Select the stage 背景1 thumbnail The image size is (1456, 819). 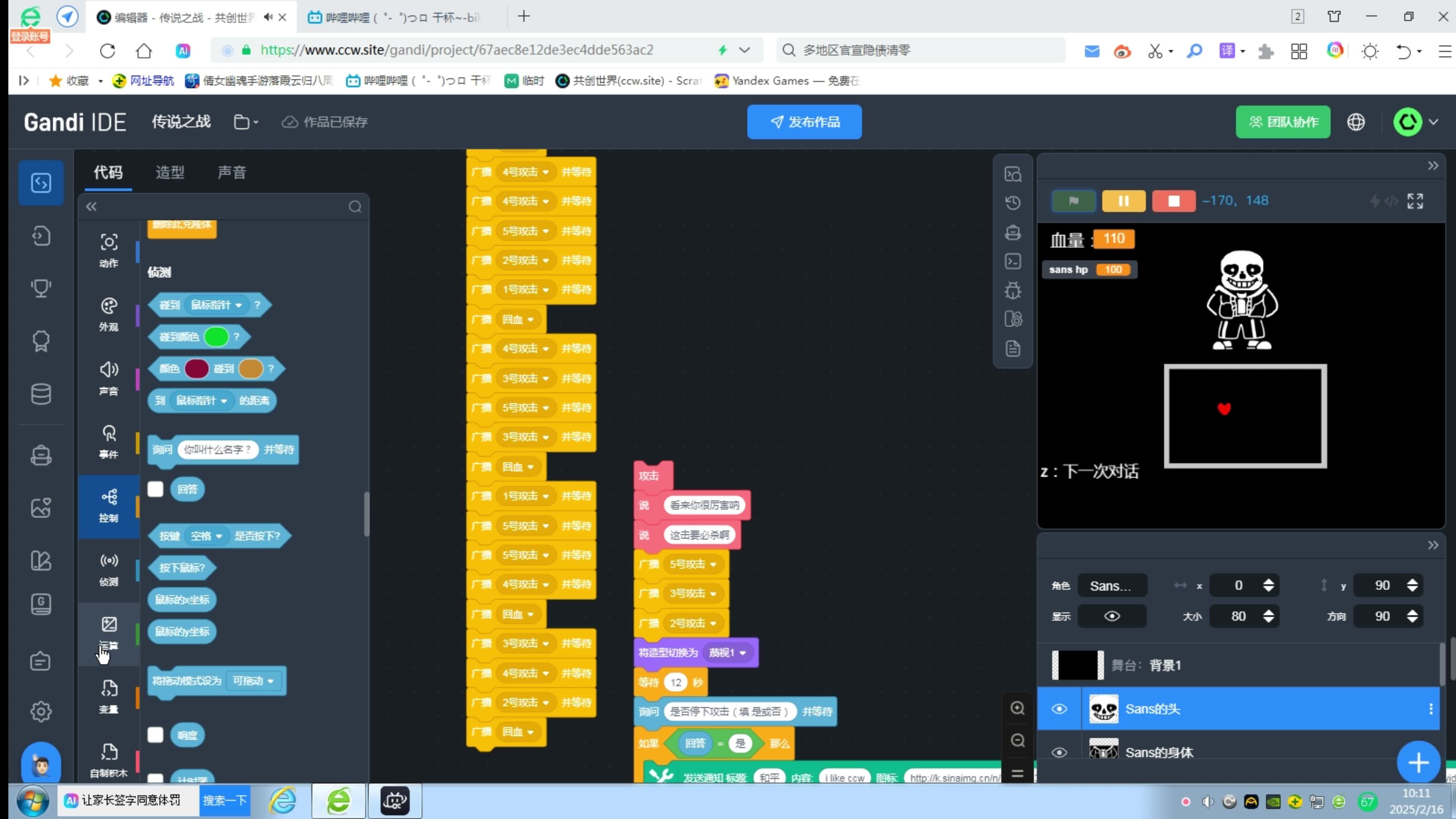(1077, 665)
